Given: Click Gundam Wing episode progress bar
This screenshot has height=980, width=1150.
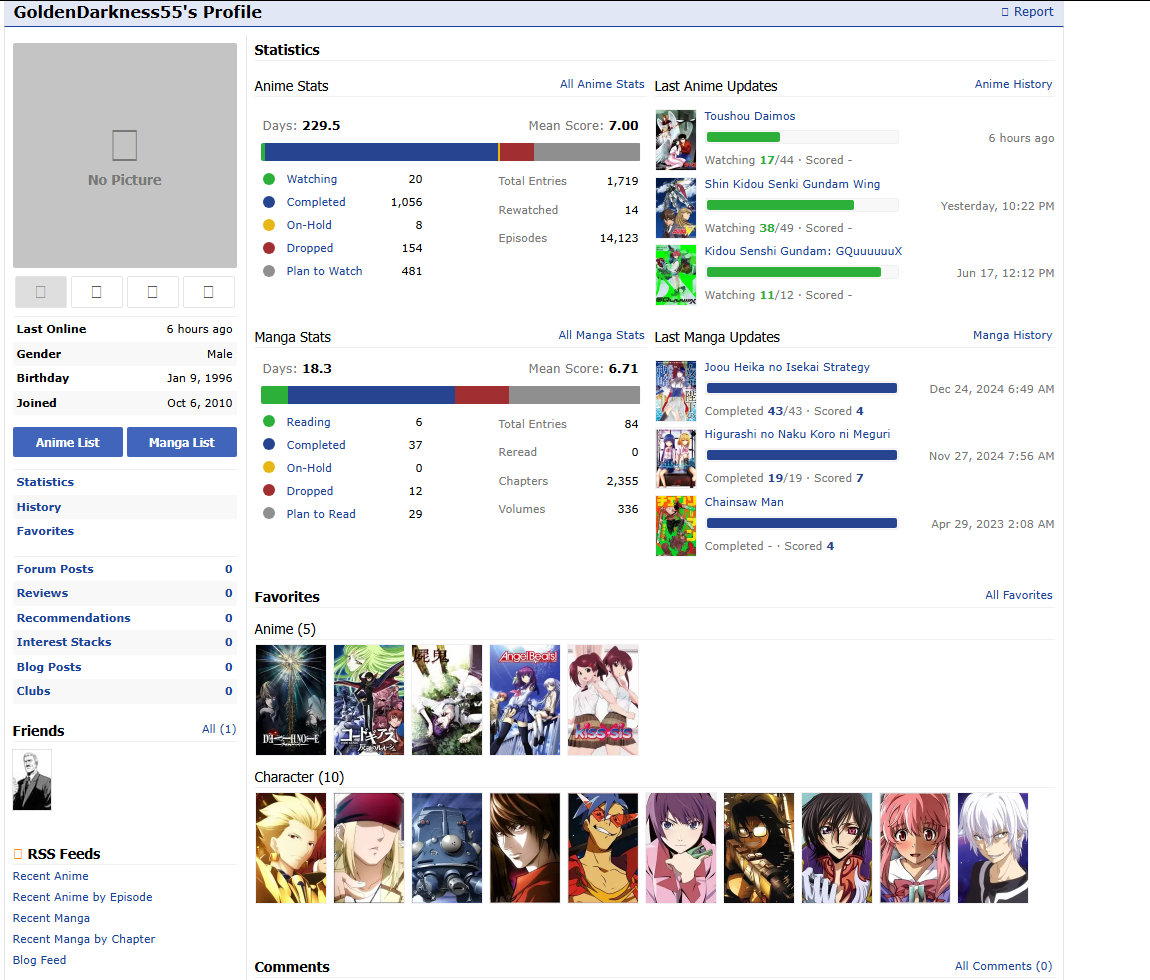Looking at the screenshot, I should (x=802, y=205).
